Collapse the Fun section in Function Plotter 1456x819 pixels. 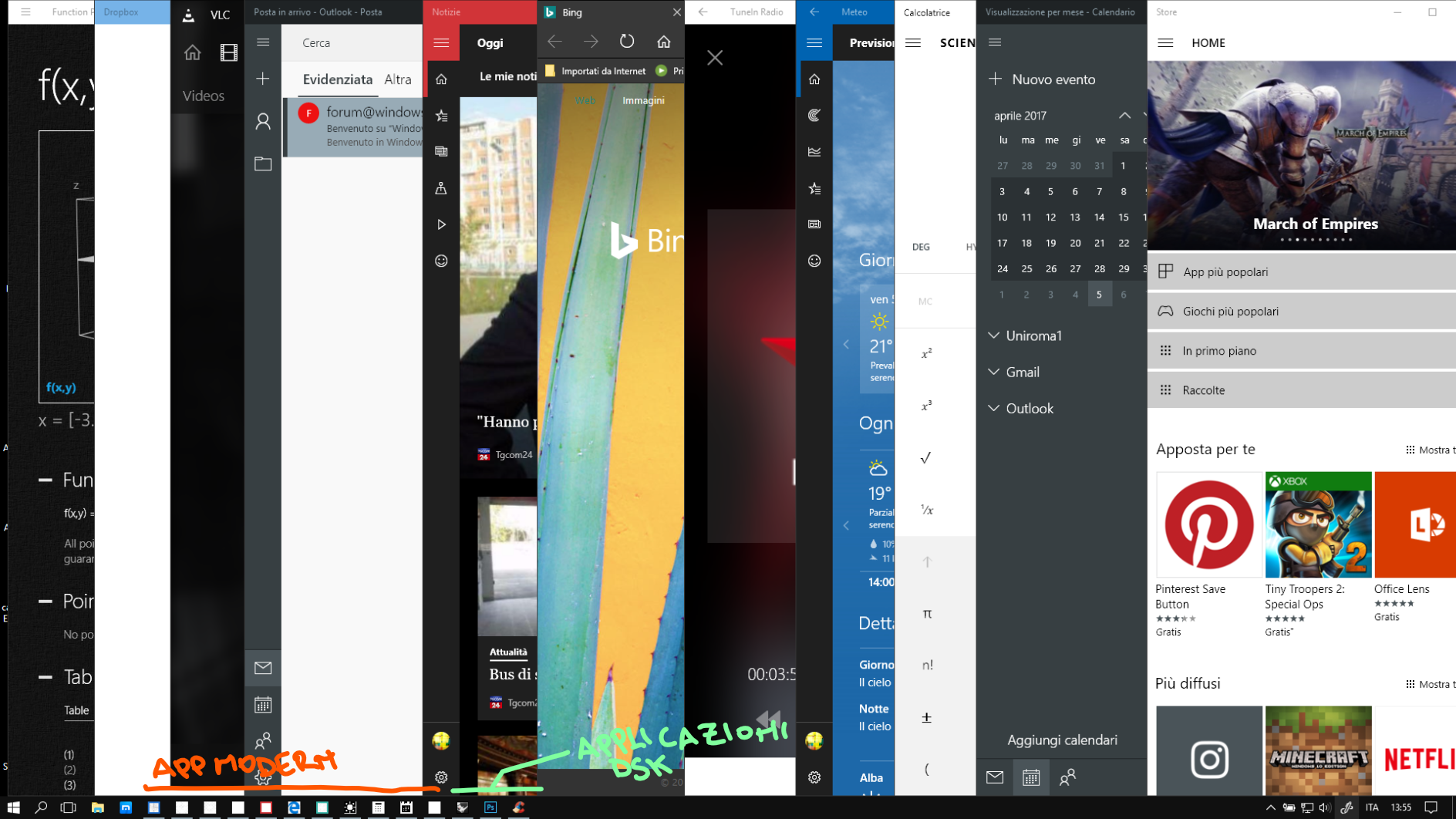tap(45, 480)
